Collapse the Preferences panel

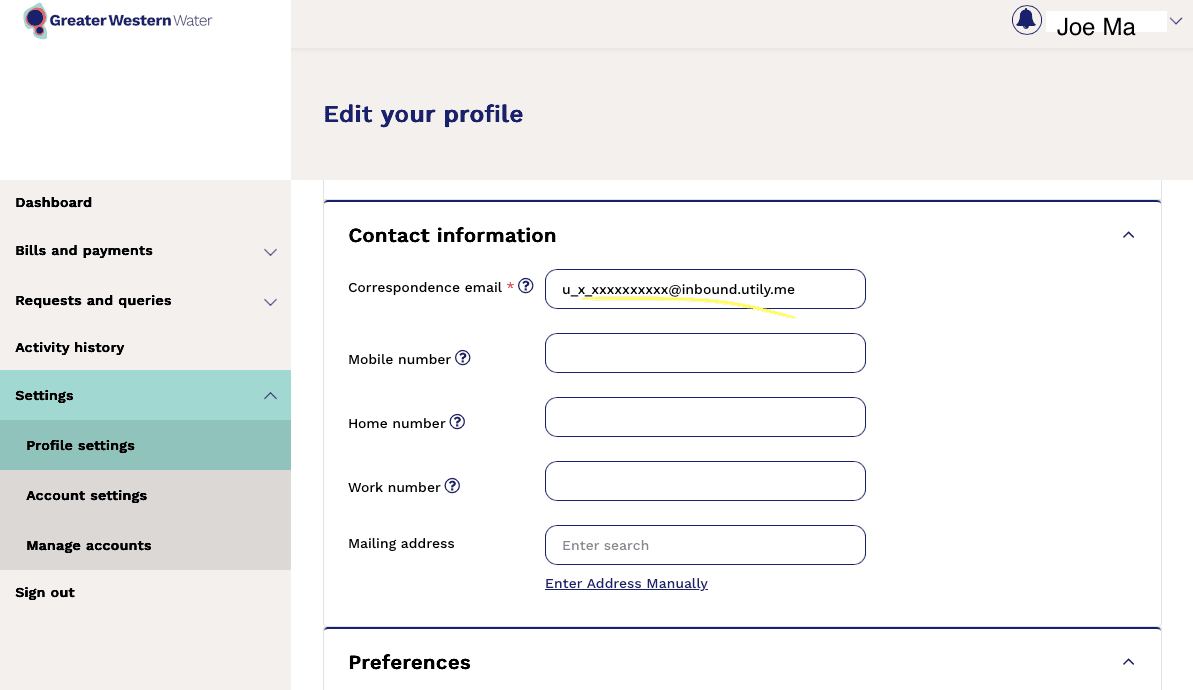click(x=1128, y=662)
